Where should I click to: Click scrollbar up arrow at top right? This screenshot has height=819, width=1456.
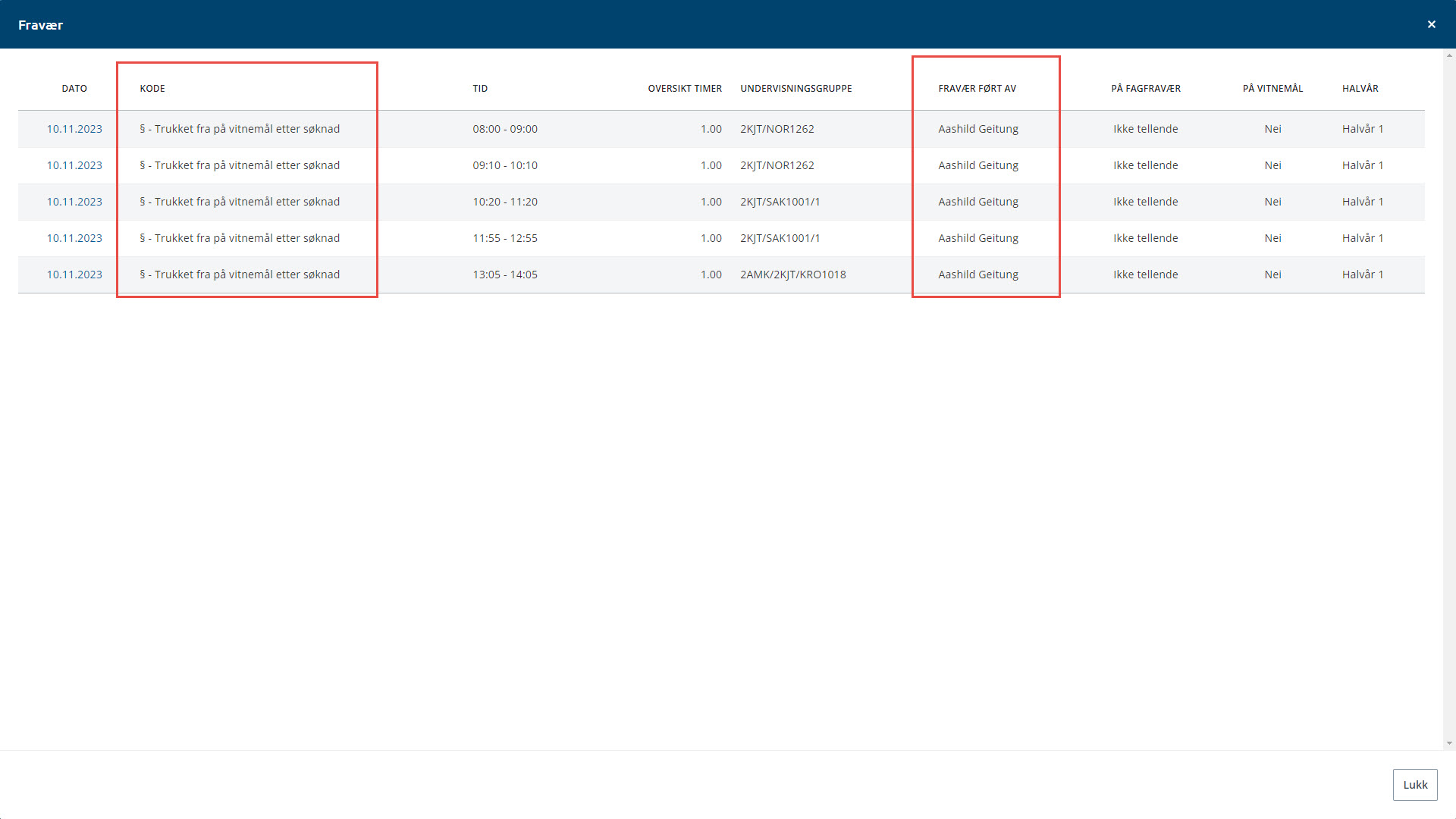(1449, 55)
